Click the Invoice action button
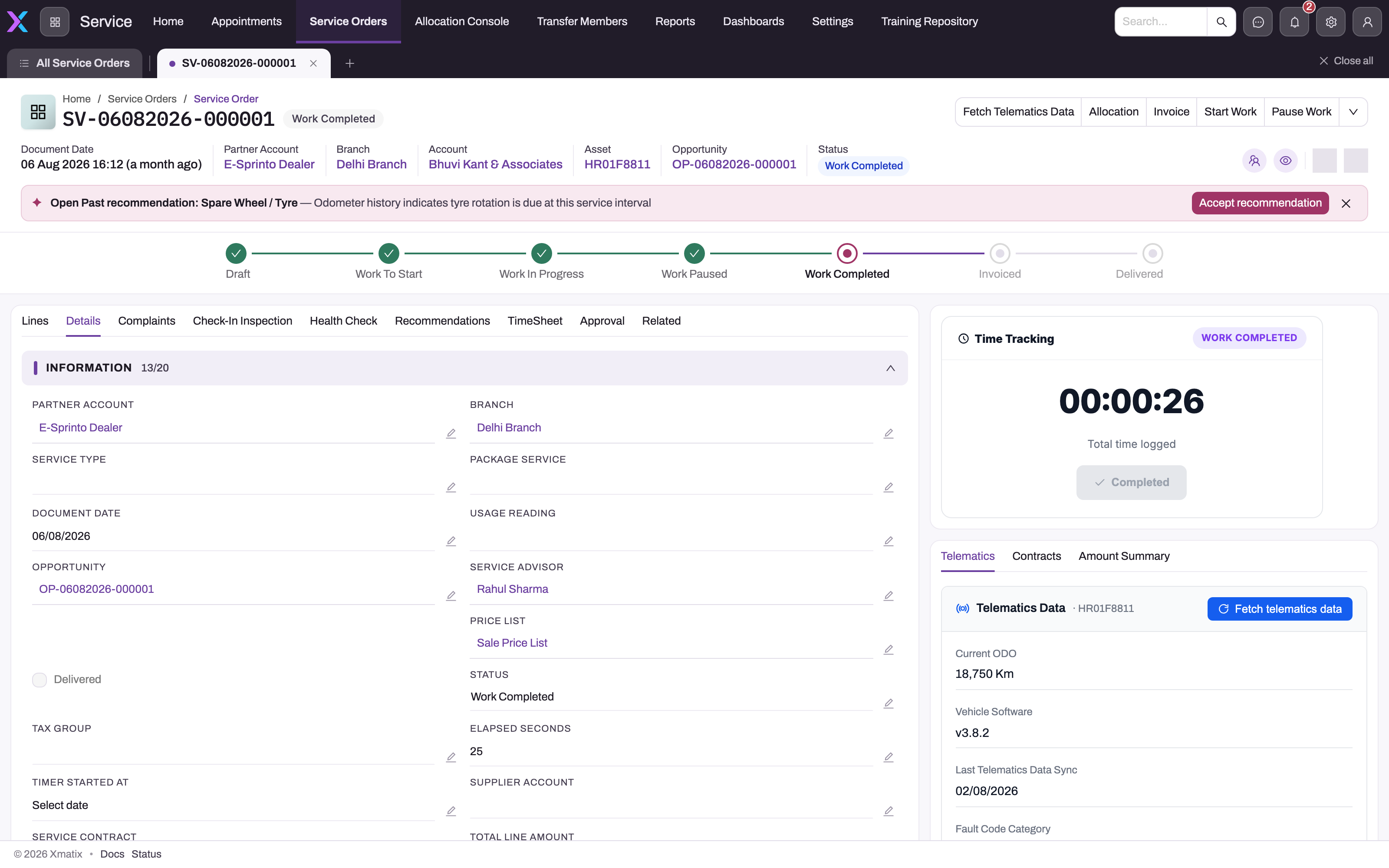The height and width of the screenshot is (868, 1389). [x=1171, y=112]
